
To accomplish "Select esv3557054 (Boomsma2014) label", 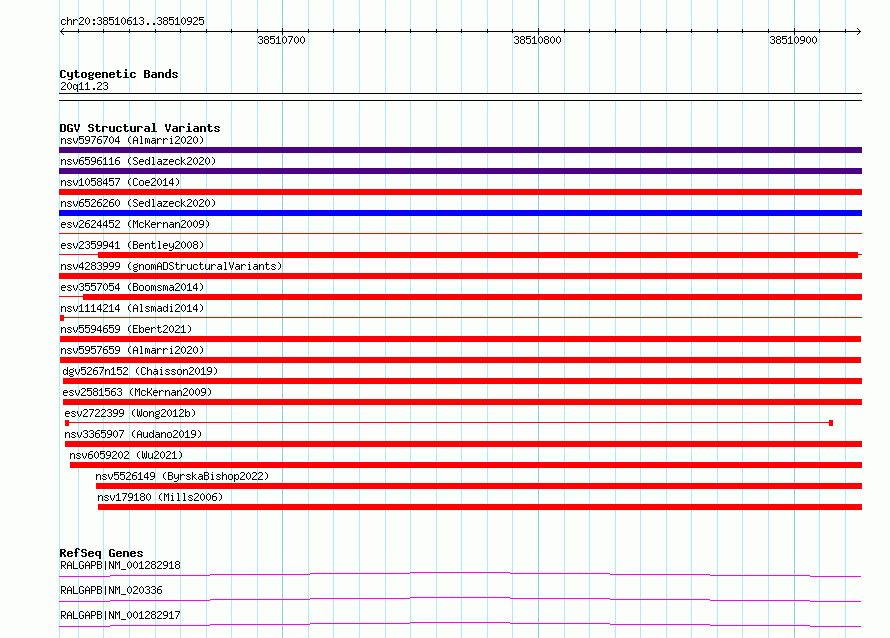I will pyautogui.click(x=132, y=287).
